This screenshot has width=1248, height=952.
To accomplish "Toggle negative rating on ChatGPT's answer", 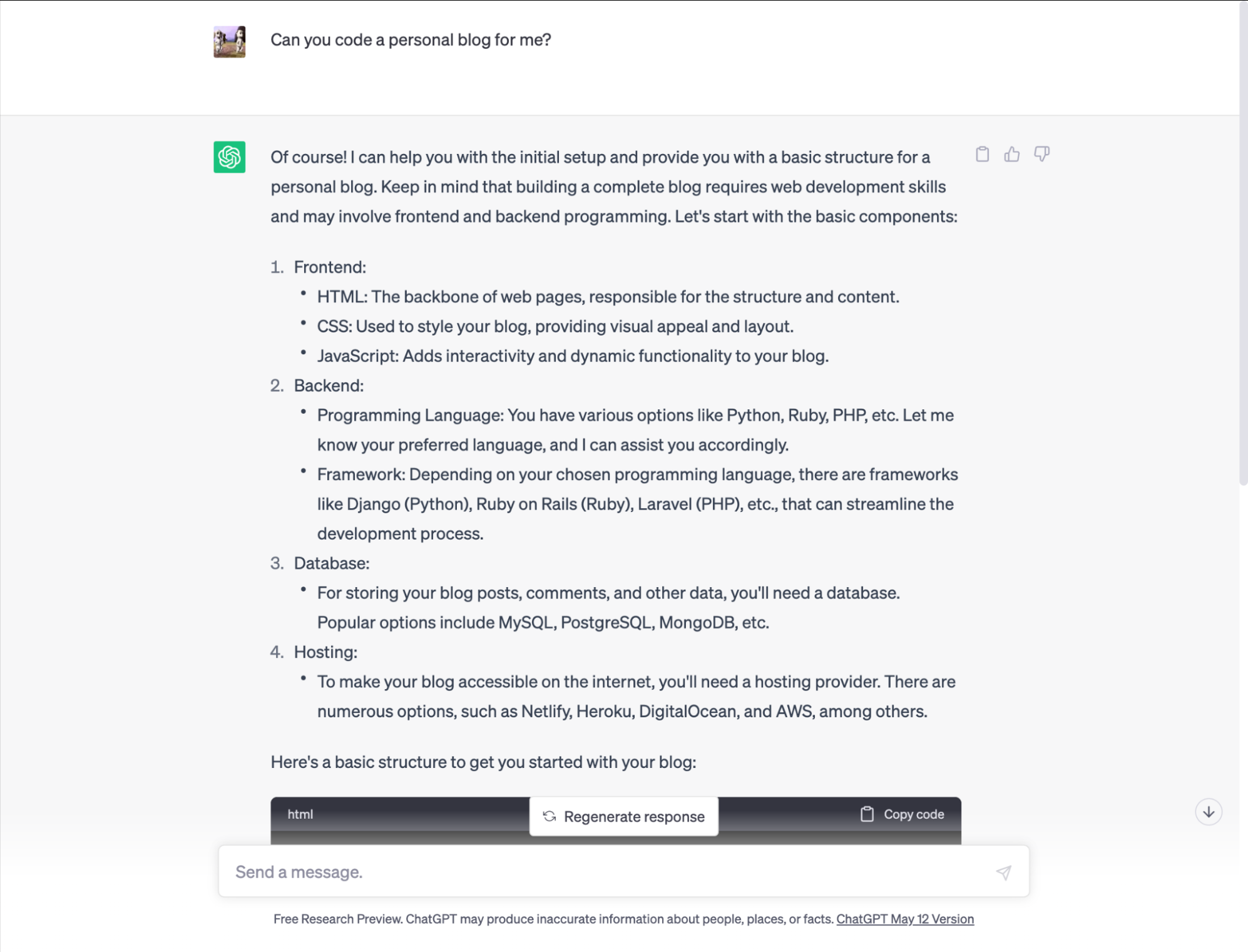I will click(1041, 154).
